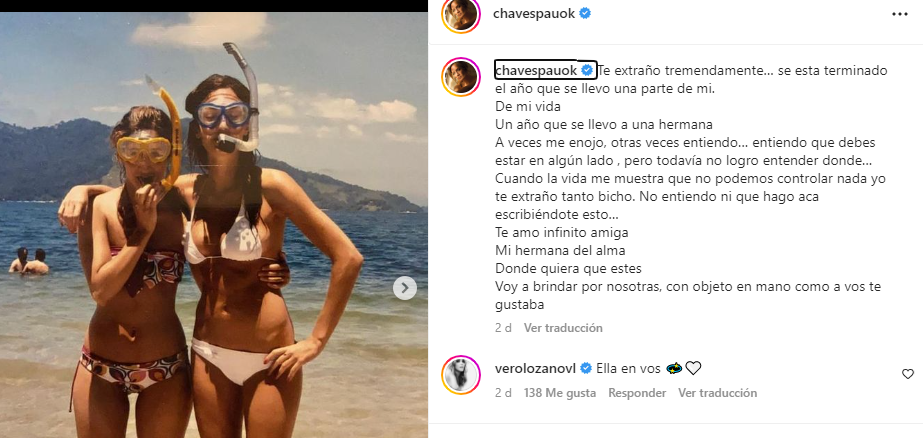Click the verified badge beside verolozanovl
Screen dimensions: 923x438
point(585,369)
